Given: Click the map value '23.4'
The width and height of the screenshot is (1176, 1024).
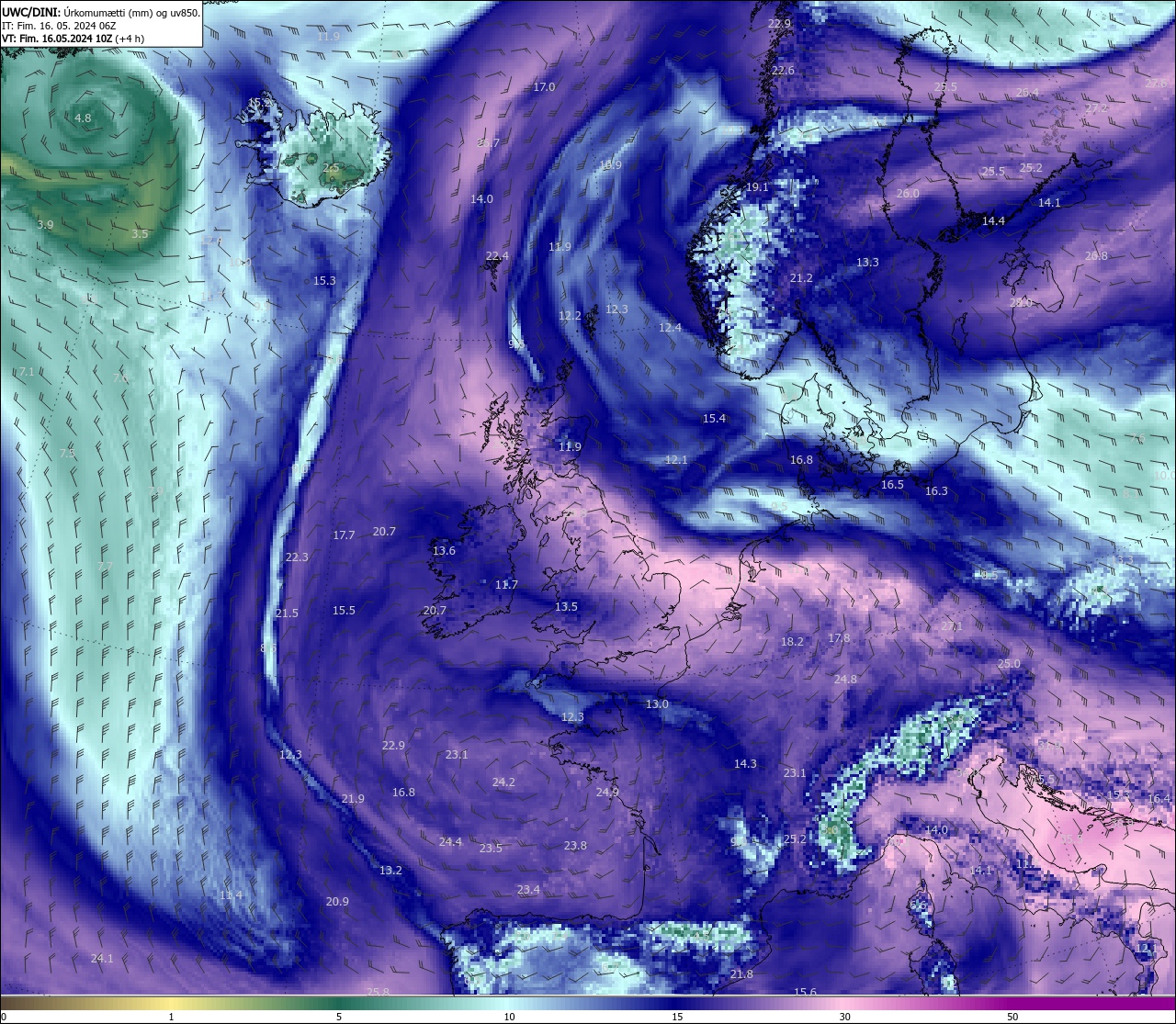Looking at the screenshot, I should point(528,889).
